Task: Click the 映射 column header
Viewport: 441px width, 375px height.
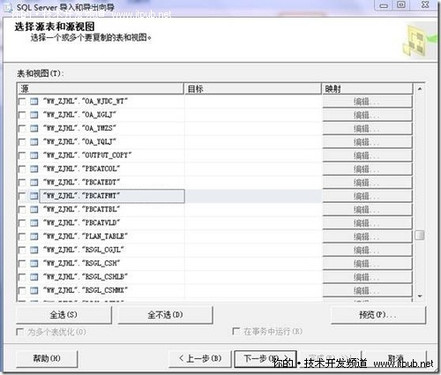Action: pos(367,89)
